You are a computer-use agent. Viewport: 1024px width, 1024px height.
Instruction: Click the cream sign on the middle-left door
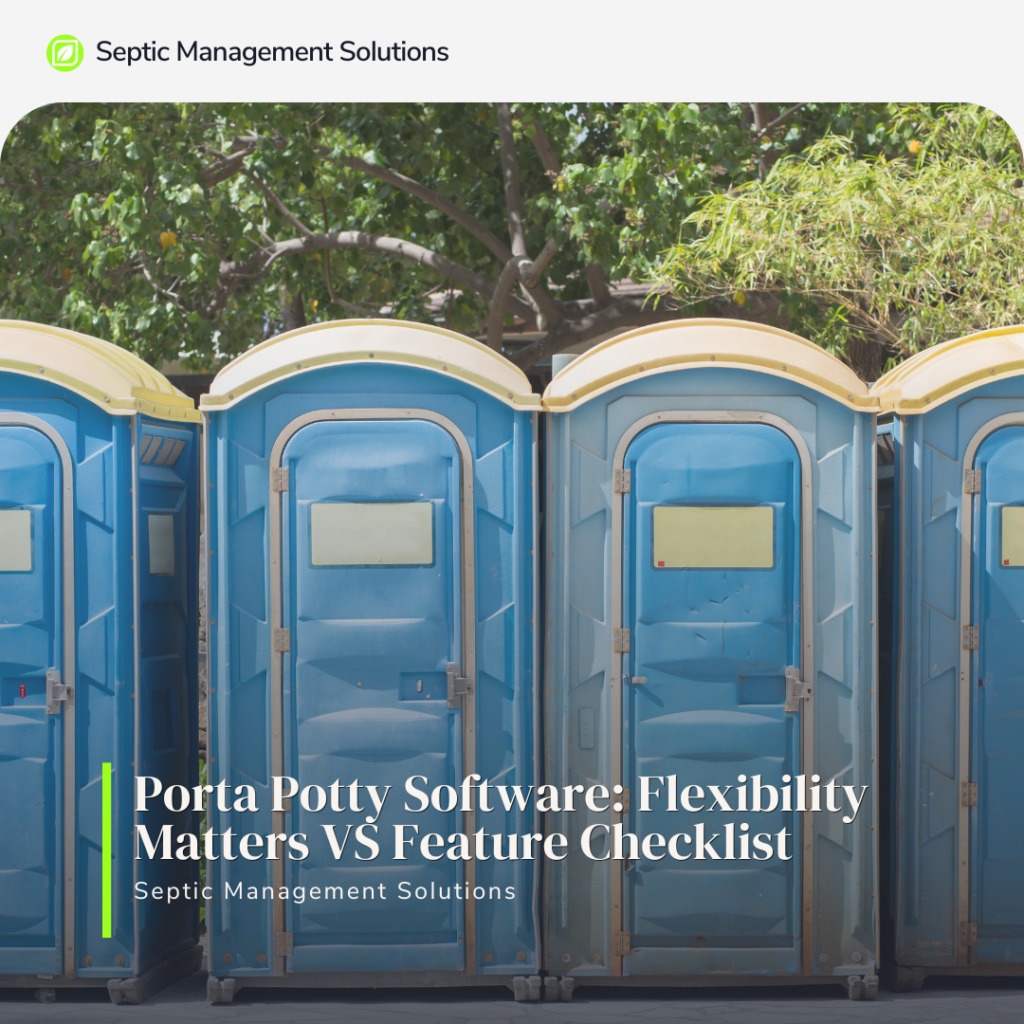372,534
